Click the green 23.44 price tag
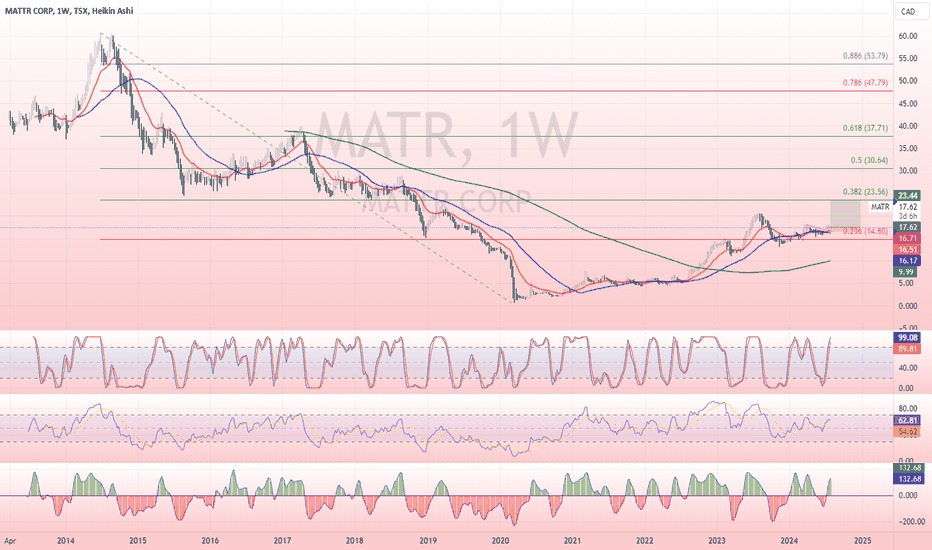The image size is (932, 550). coord(908,196)
